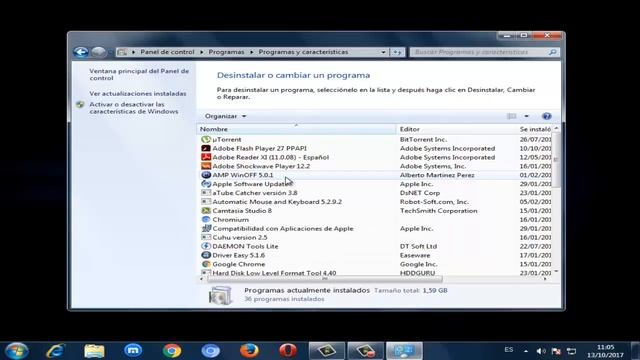Image resolution: width=640 pixels, height=360 pixels.
Task: Click the vertical scrollbar of program list
Action: tap(556, 159)
